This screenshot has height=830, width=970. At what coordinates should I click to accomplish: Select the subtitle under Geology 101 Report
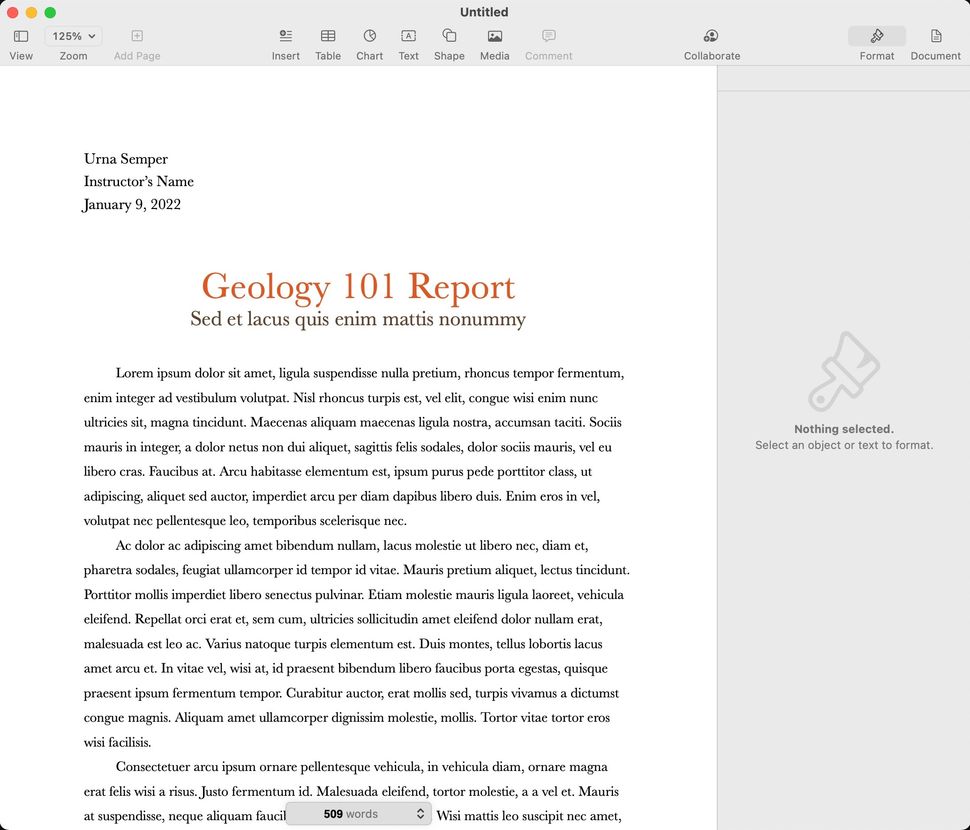click(x=358, y=318)
